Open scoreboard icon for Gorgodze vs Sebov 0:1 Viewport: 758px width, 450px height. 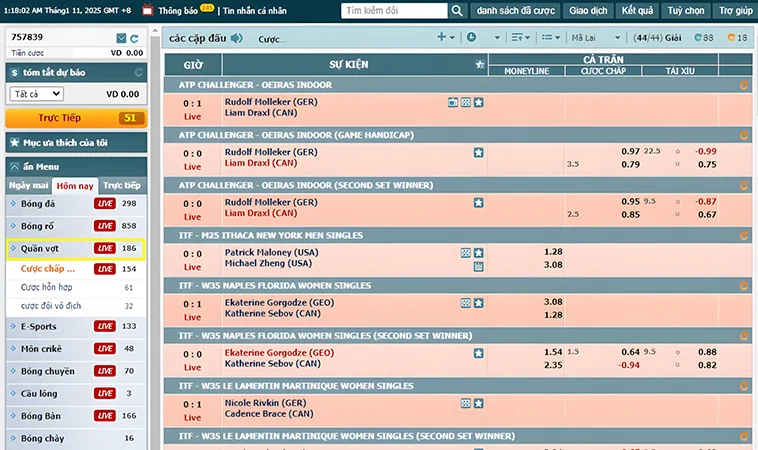tap(466, 303)
